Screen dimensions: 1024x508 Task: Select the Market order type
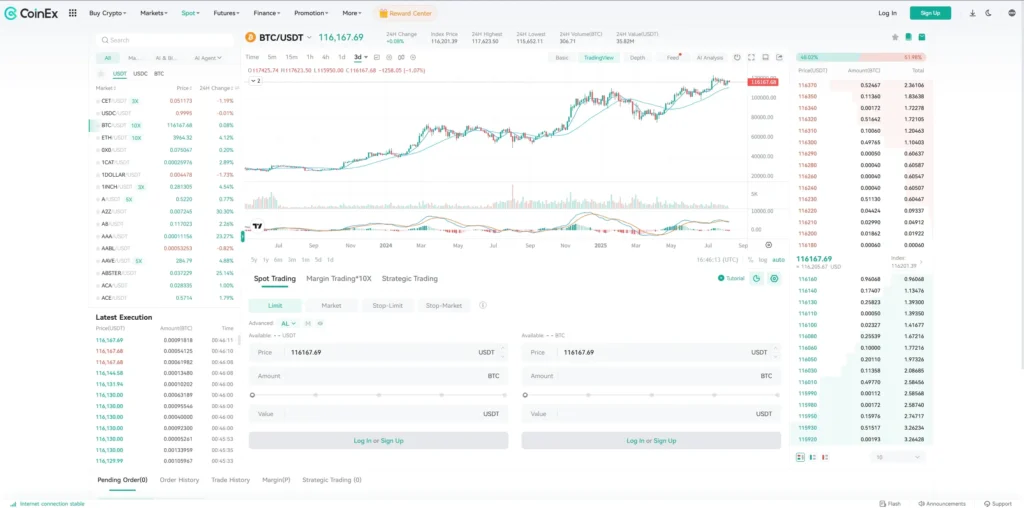331,305
